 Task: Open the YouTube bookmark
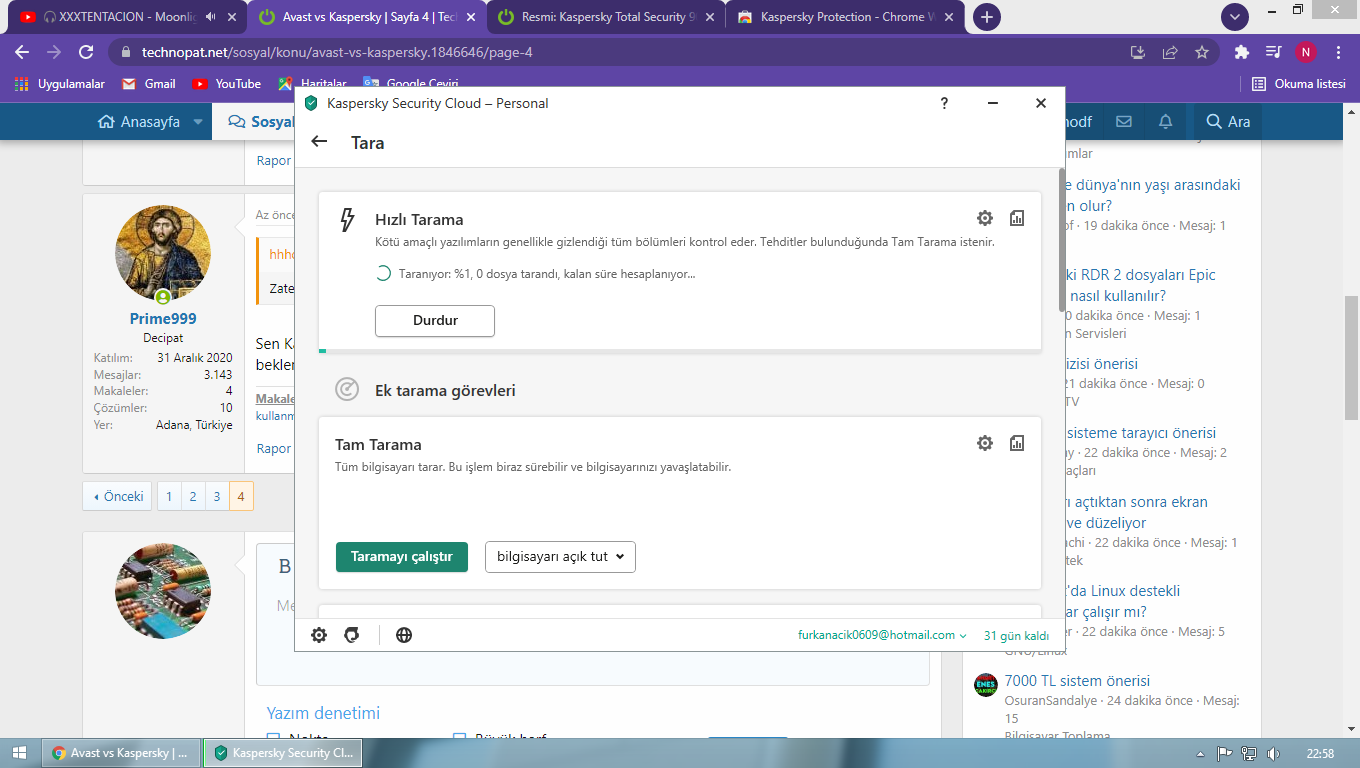click(226, 84)
